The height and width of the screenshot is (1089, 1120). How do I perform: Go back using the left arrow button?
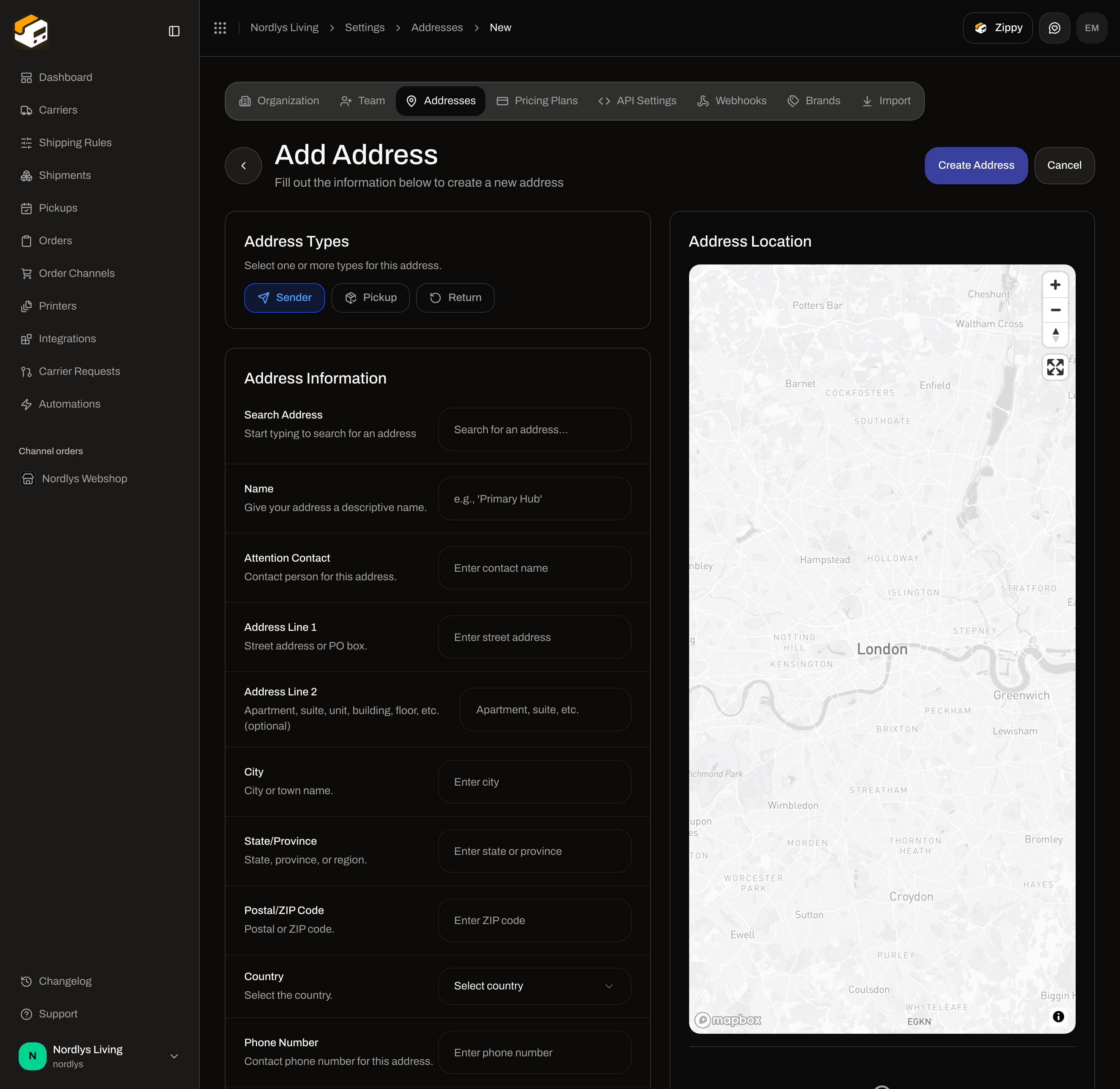[244, 166]
